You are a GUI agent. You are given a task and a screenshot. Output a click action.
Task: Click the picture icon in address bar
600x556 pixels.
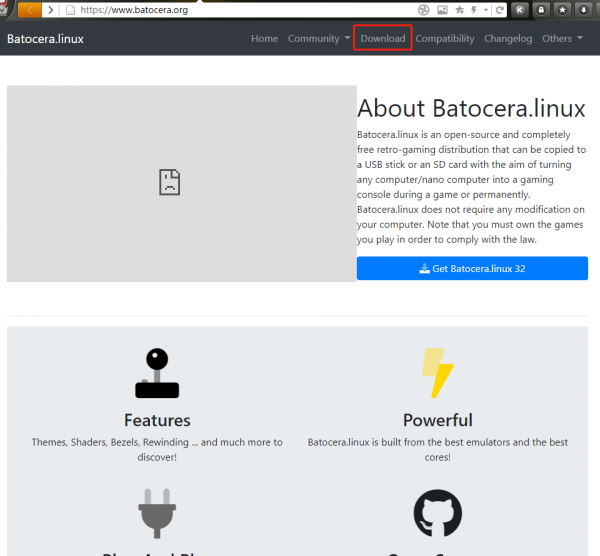pos(441,9)
